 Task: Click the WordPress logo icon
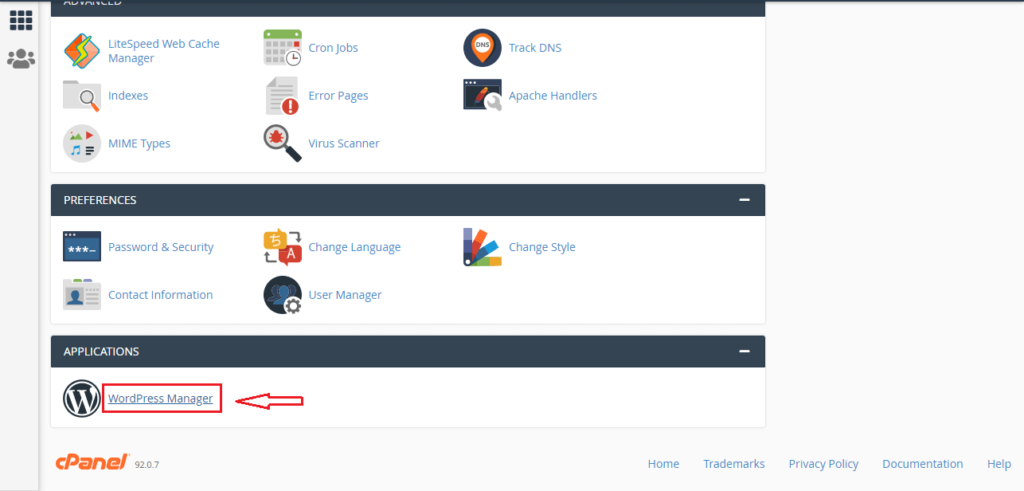[x=82, y=398]
